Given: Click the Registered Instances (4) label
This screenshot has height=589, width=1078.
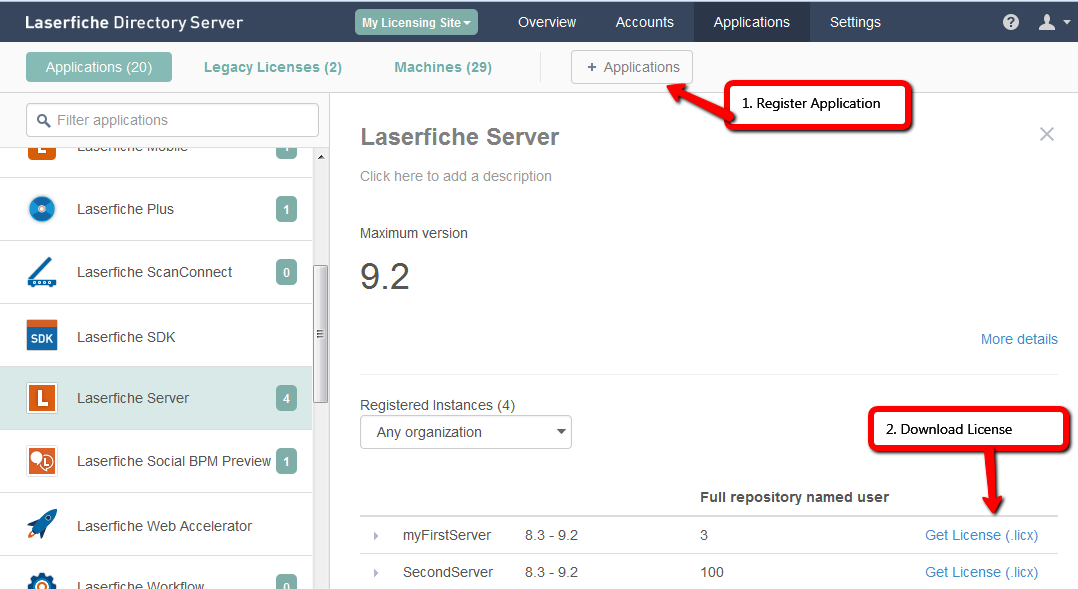Looking at the screenshot, I should point(437,405).
